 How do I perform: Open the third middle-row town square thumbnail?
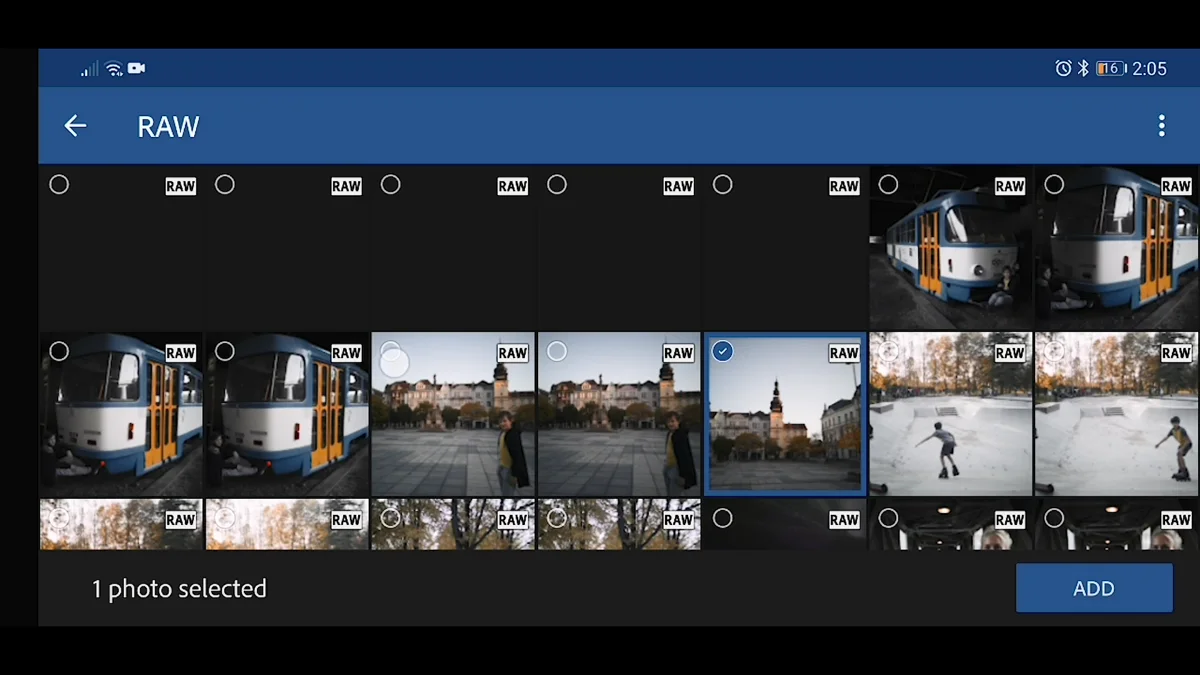pyautogui.click(x=453, y=414)
